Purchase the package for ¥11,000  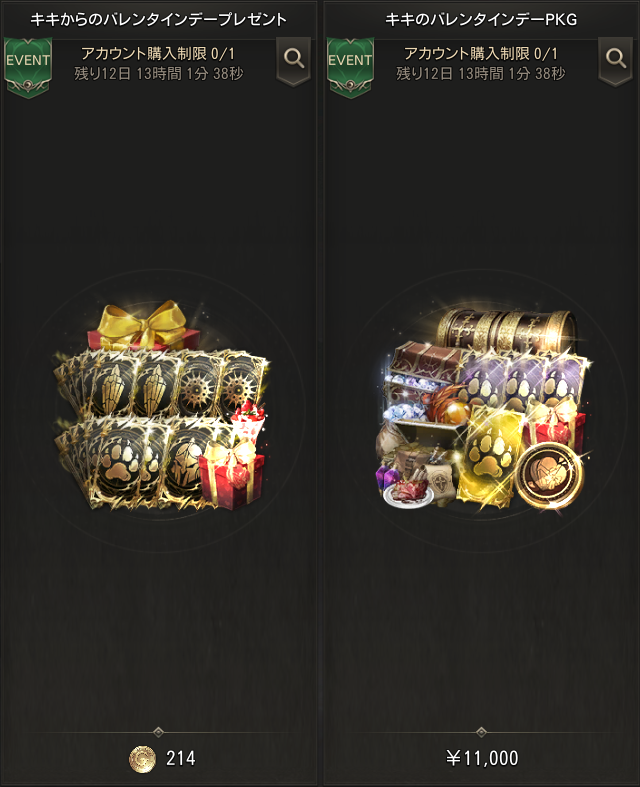(482, 758)
